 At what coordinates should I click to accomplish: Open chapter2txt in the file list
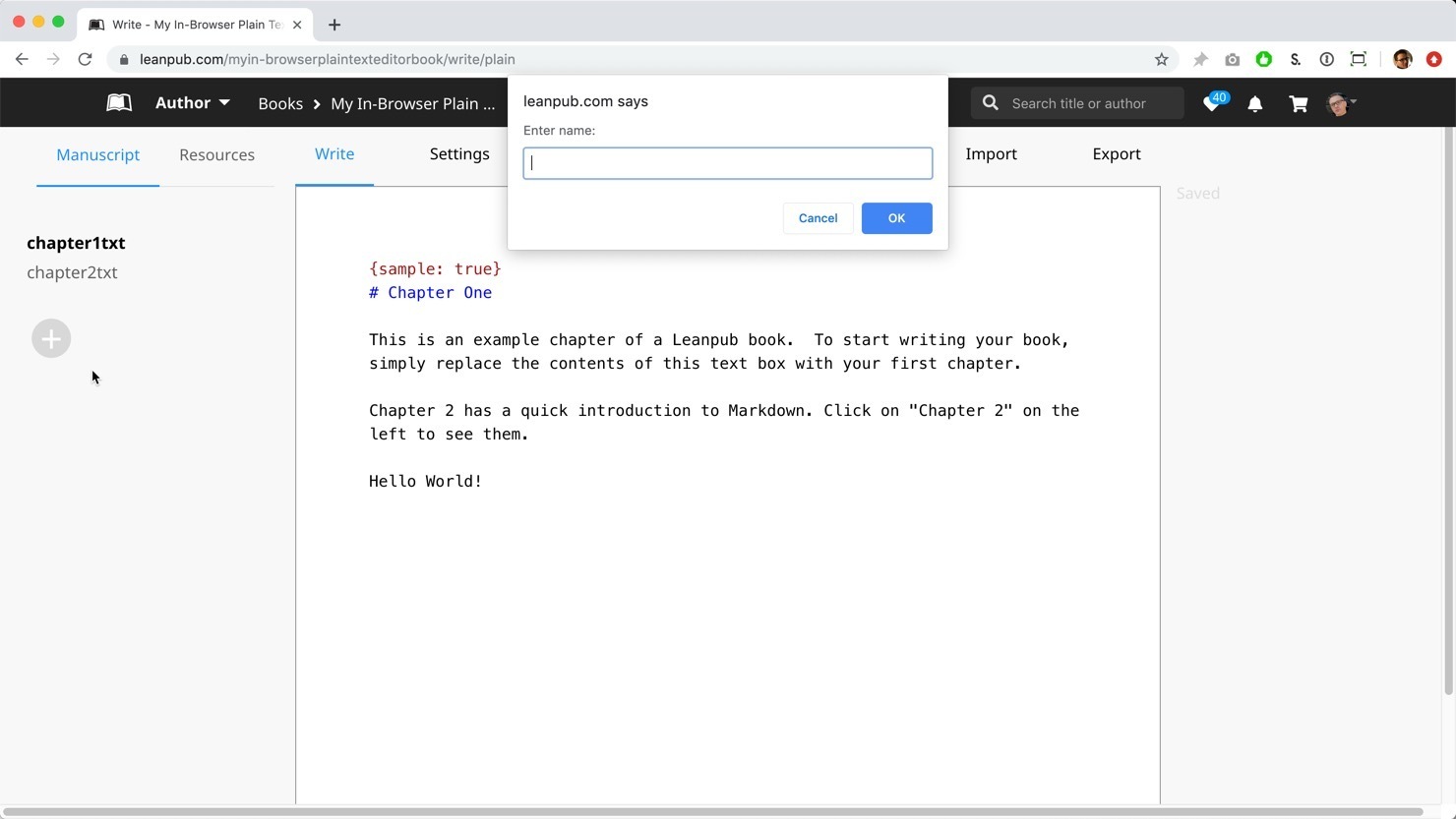pos(72,273)
